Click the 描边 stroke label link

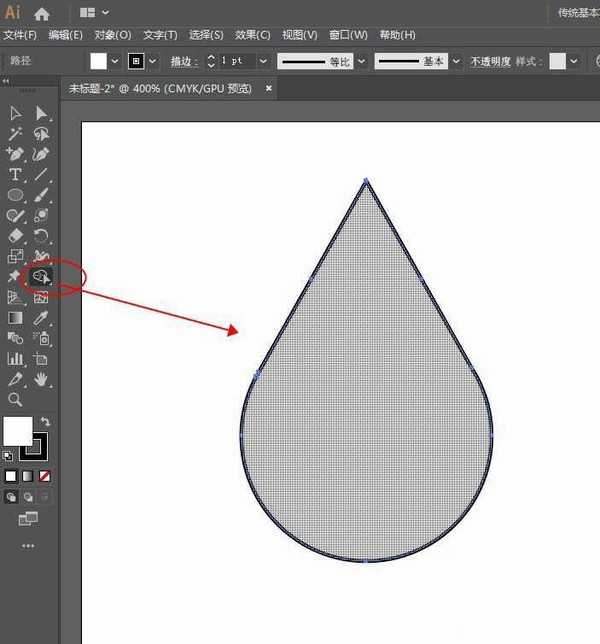(183, 61)
